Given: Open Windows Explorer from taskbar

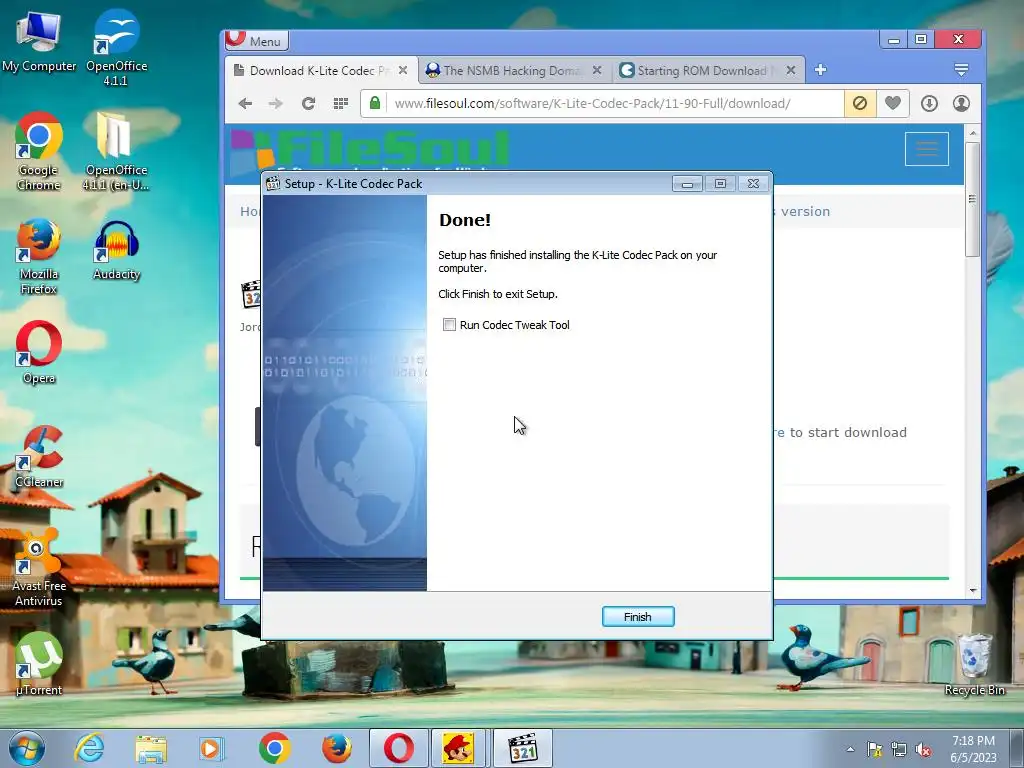Looking at the screenshot, I should (x=151, y=748).
